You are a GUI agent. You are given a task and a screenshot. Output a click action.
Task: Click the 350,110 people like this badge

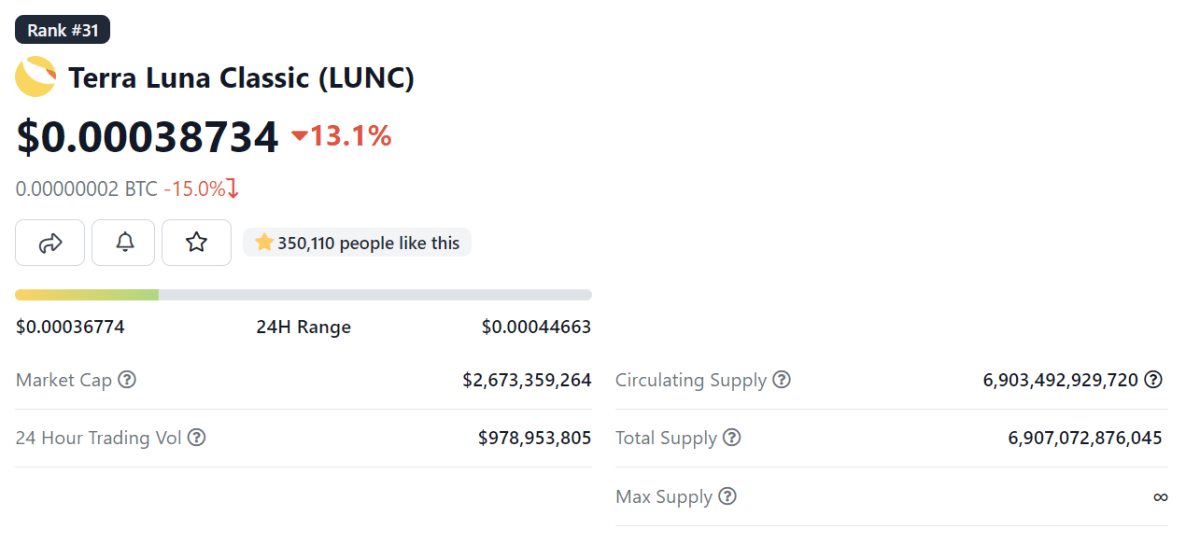point(357,242)
